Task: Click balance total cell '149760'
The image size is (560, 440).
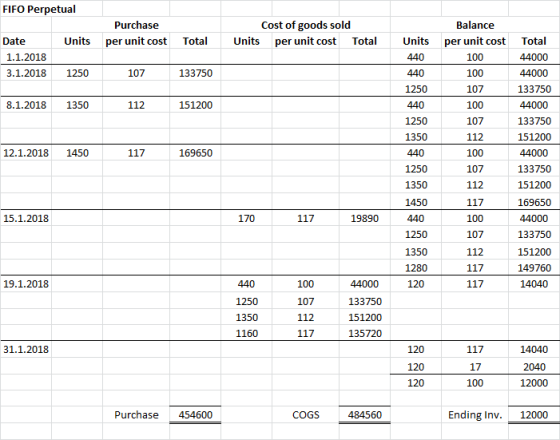Action: coord(534,268)
